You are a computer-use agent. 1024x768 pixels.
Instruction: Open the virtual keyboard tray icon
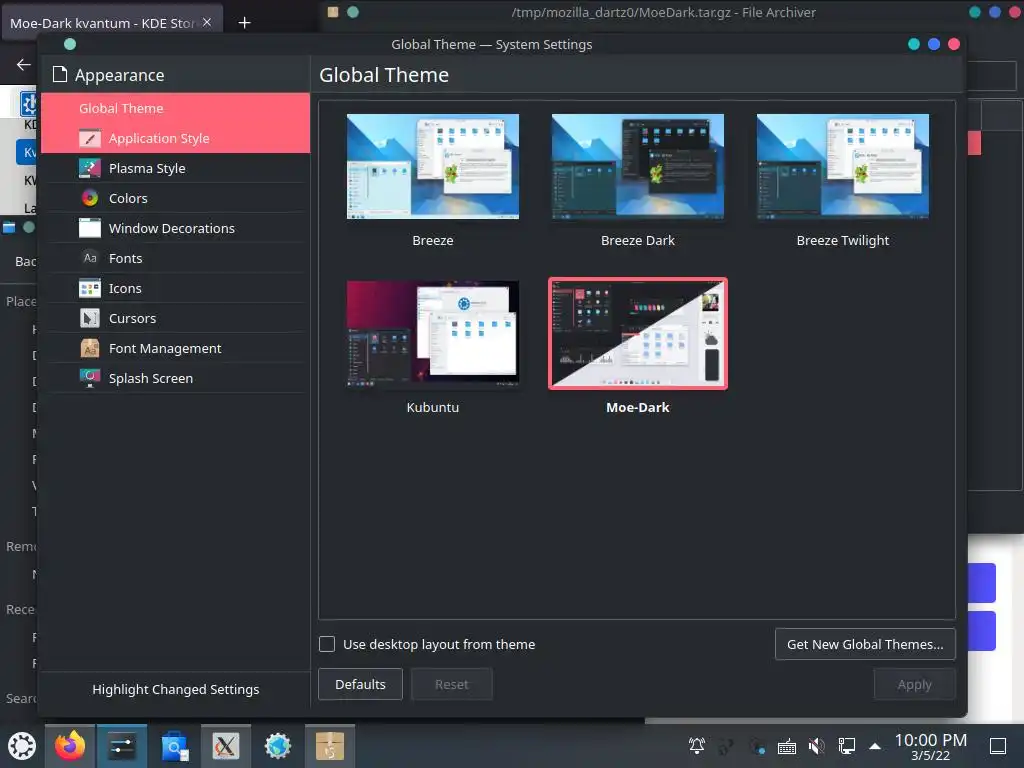point(787,746)
